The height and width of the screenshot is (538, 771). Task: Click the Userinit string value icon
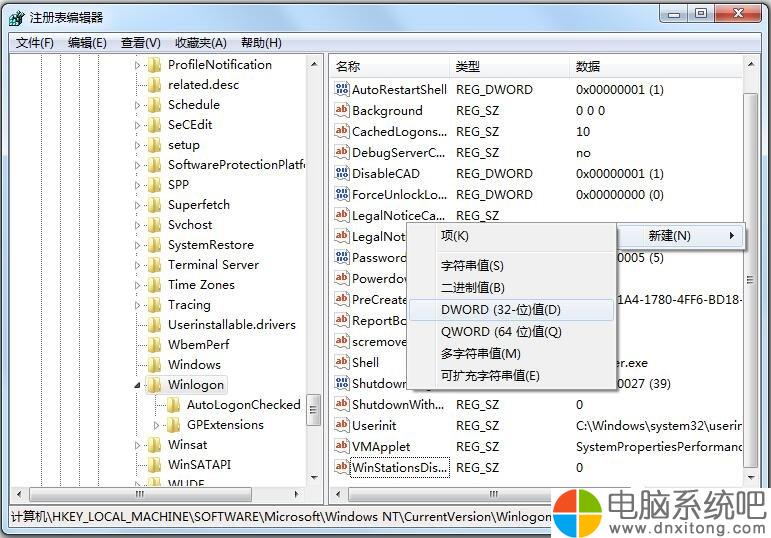[342, 425]
